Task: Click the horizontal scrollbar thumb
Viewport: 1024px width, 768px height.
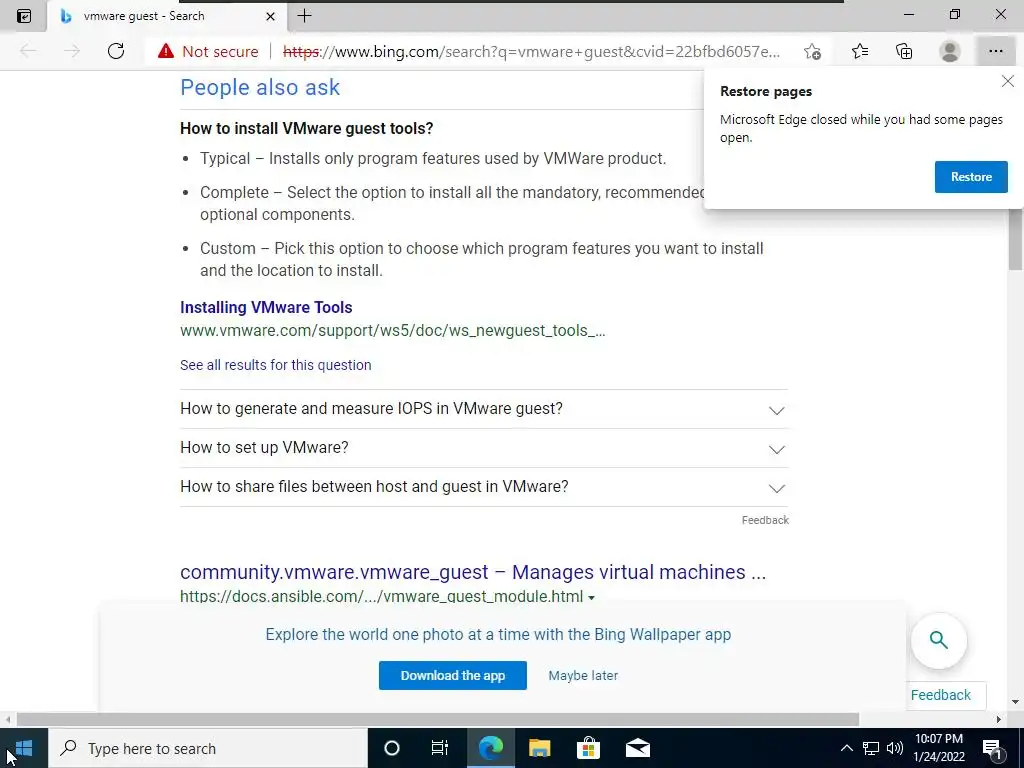Action: (438, 720)
